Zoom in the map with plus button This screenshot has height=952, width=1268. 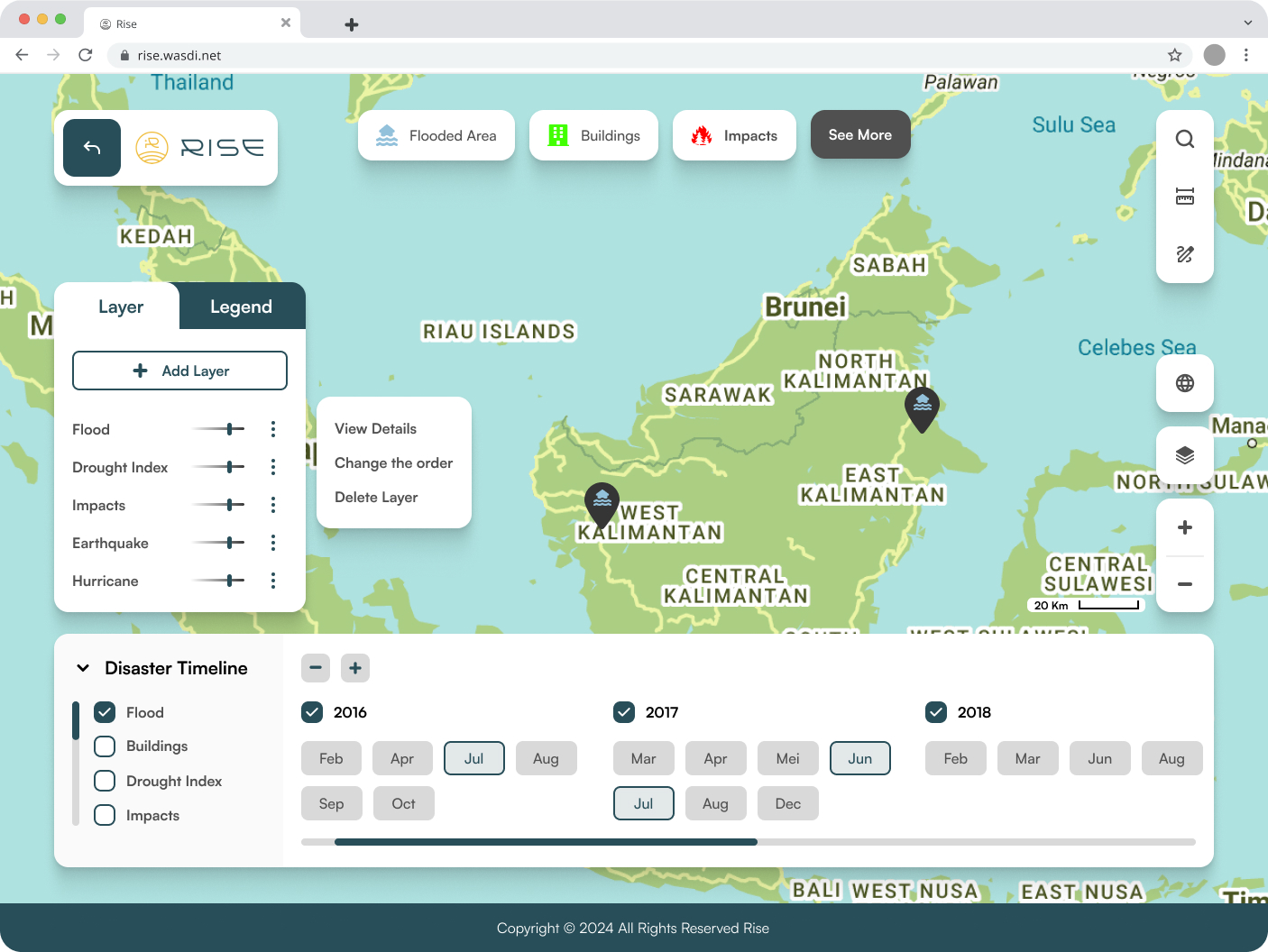(1185, 527)
